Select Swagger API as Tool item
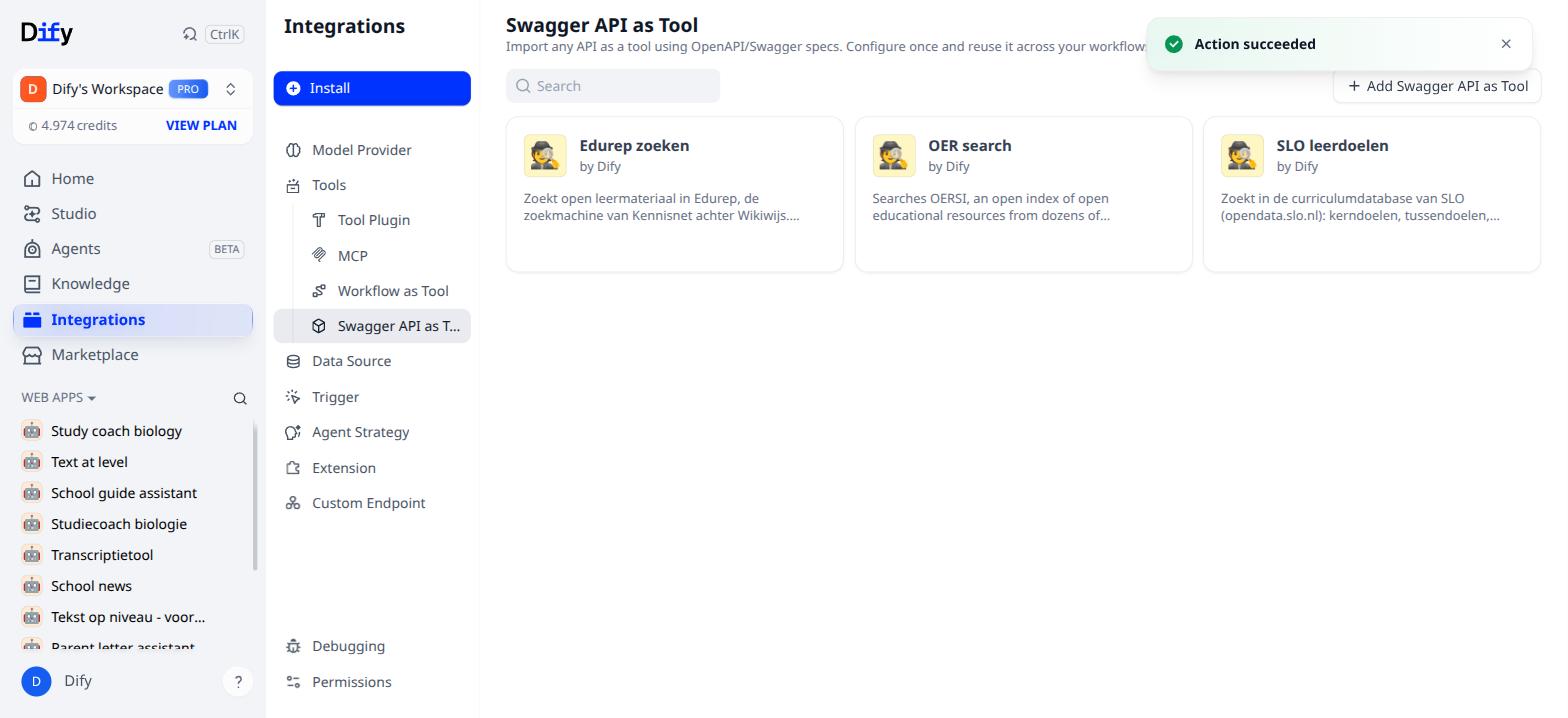Screen dimensions: 1568x718 tap(372, 326)
